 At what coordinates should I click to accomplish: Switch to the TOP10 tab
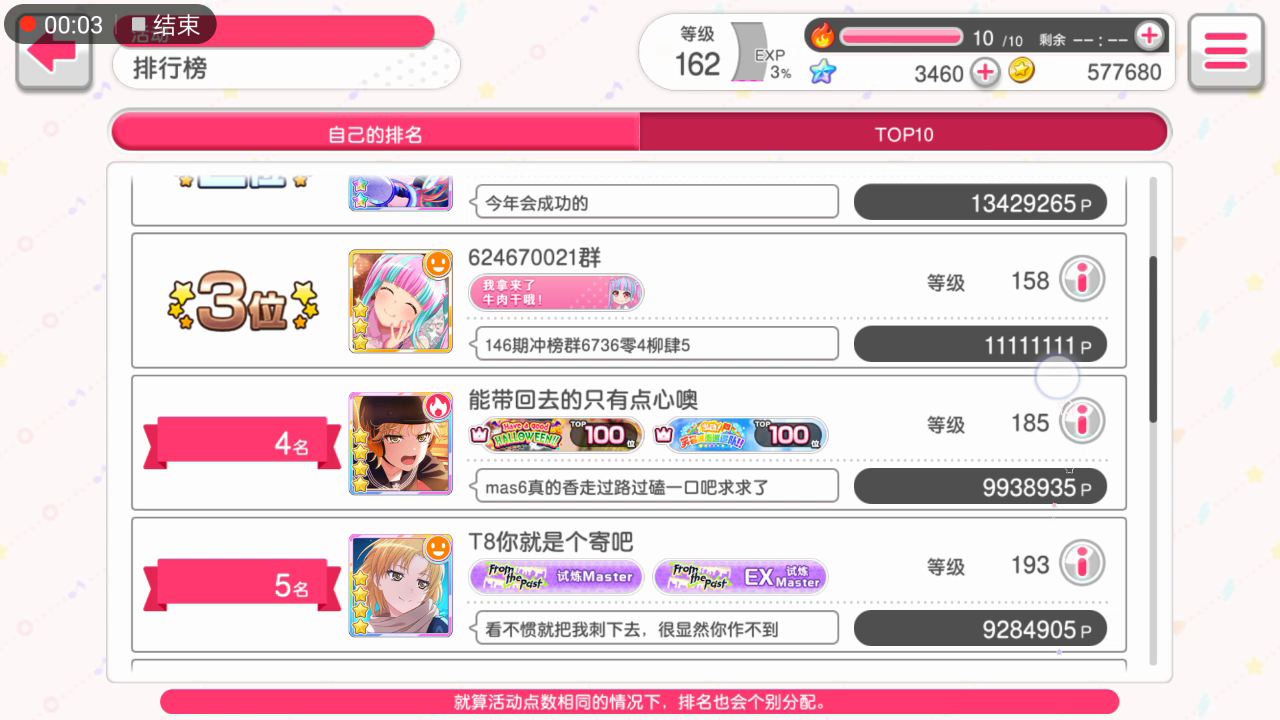904,133
